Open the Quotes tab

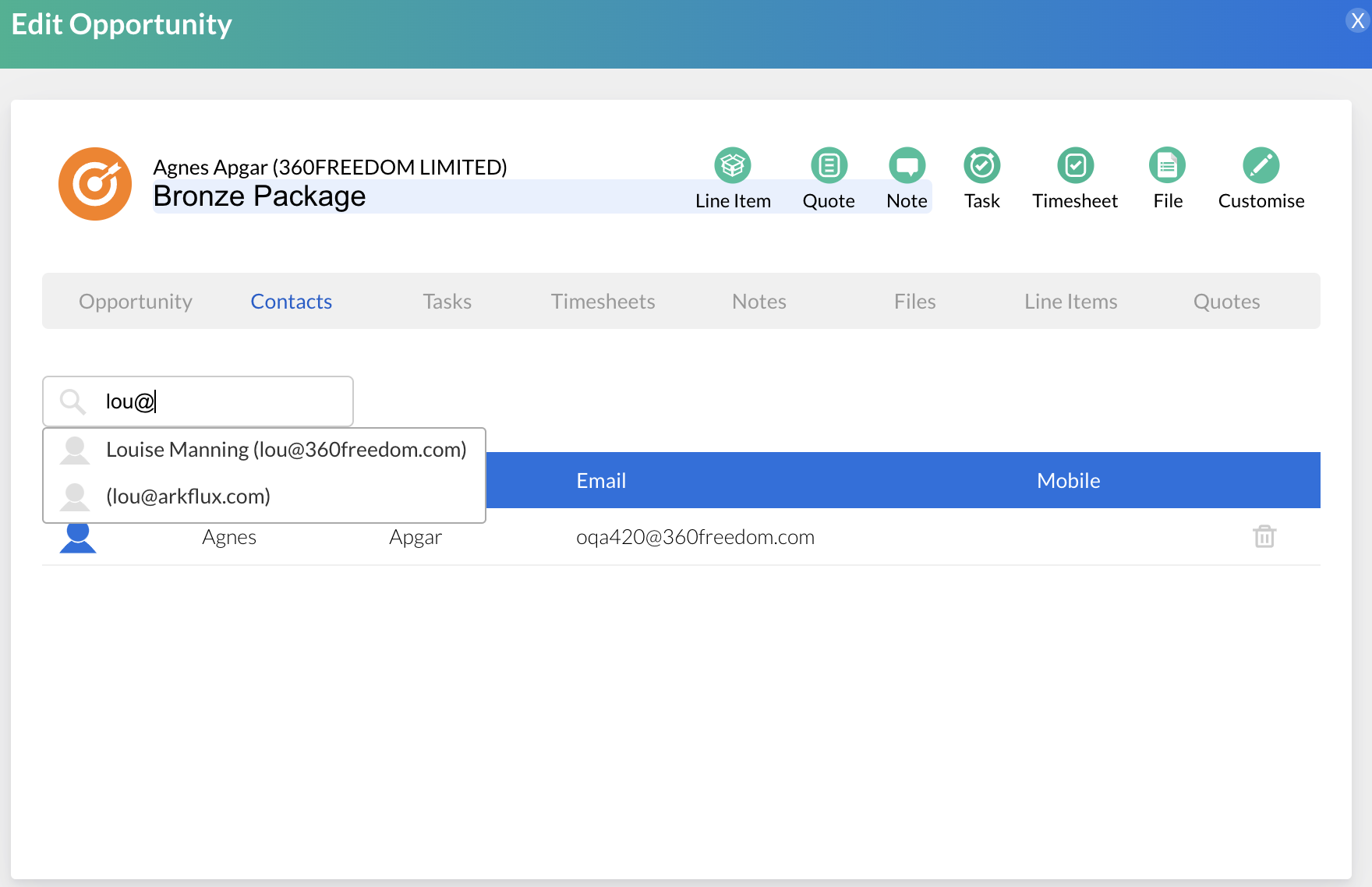tap(1226, 301)
